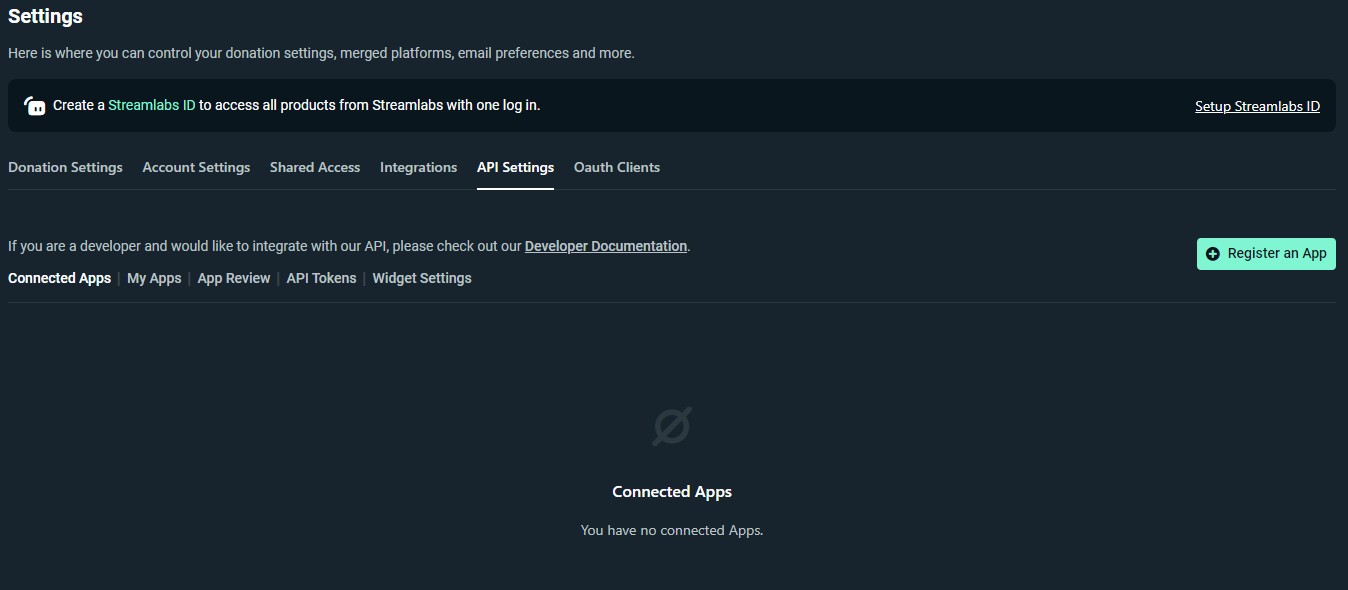1348x590 pixels.
Task: Select the Connected Apps sub-tab
Action: click(59, 278)
